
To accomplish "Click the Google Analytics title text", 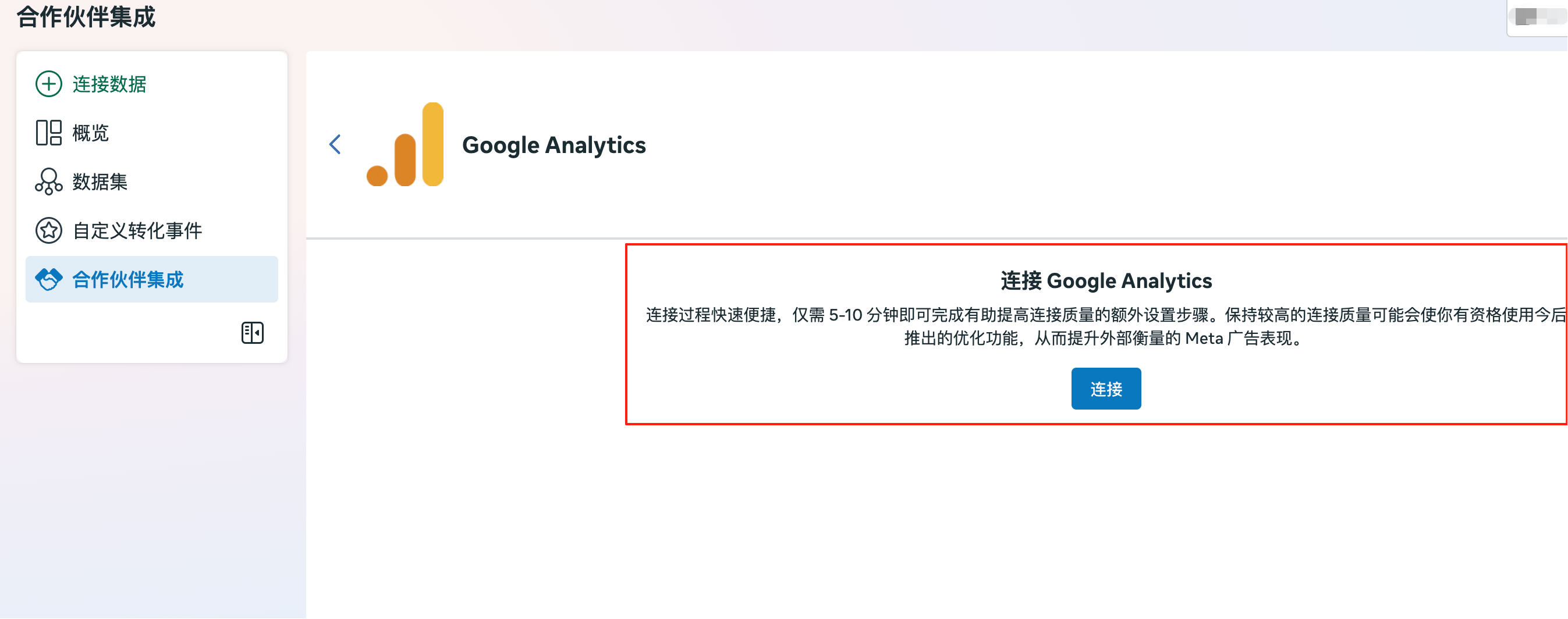I will point(555,145).
